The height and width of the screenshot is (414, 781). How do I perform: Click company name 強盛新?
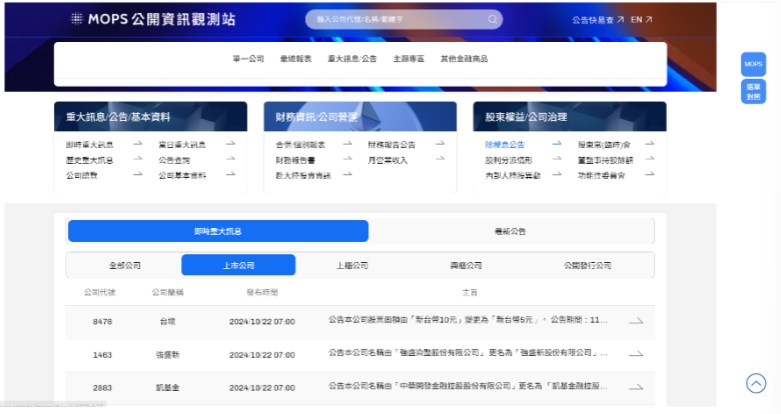click(x=167, y=355)
